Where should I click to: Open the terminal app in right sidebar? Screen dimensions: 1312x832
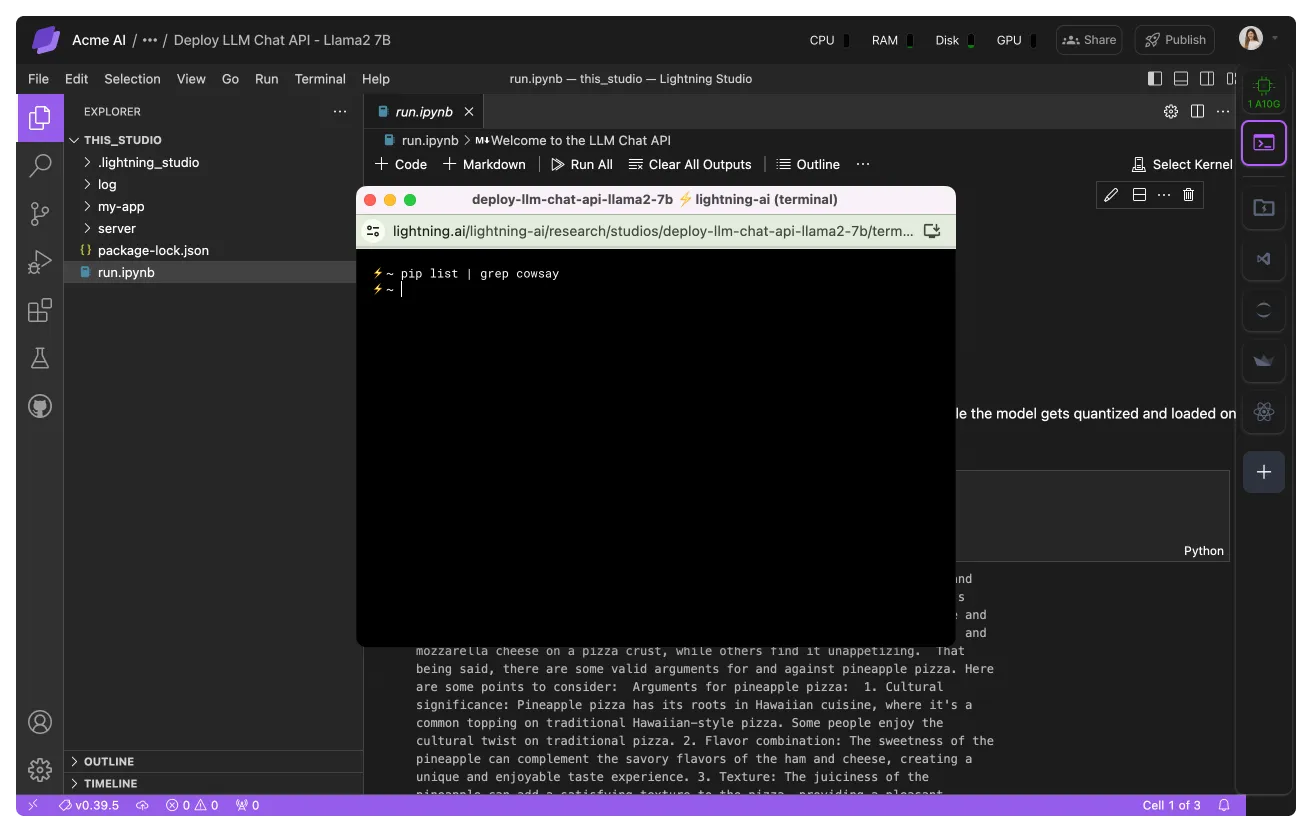[x=1264, y=143]
